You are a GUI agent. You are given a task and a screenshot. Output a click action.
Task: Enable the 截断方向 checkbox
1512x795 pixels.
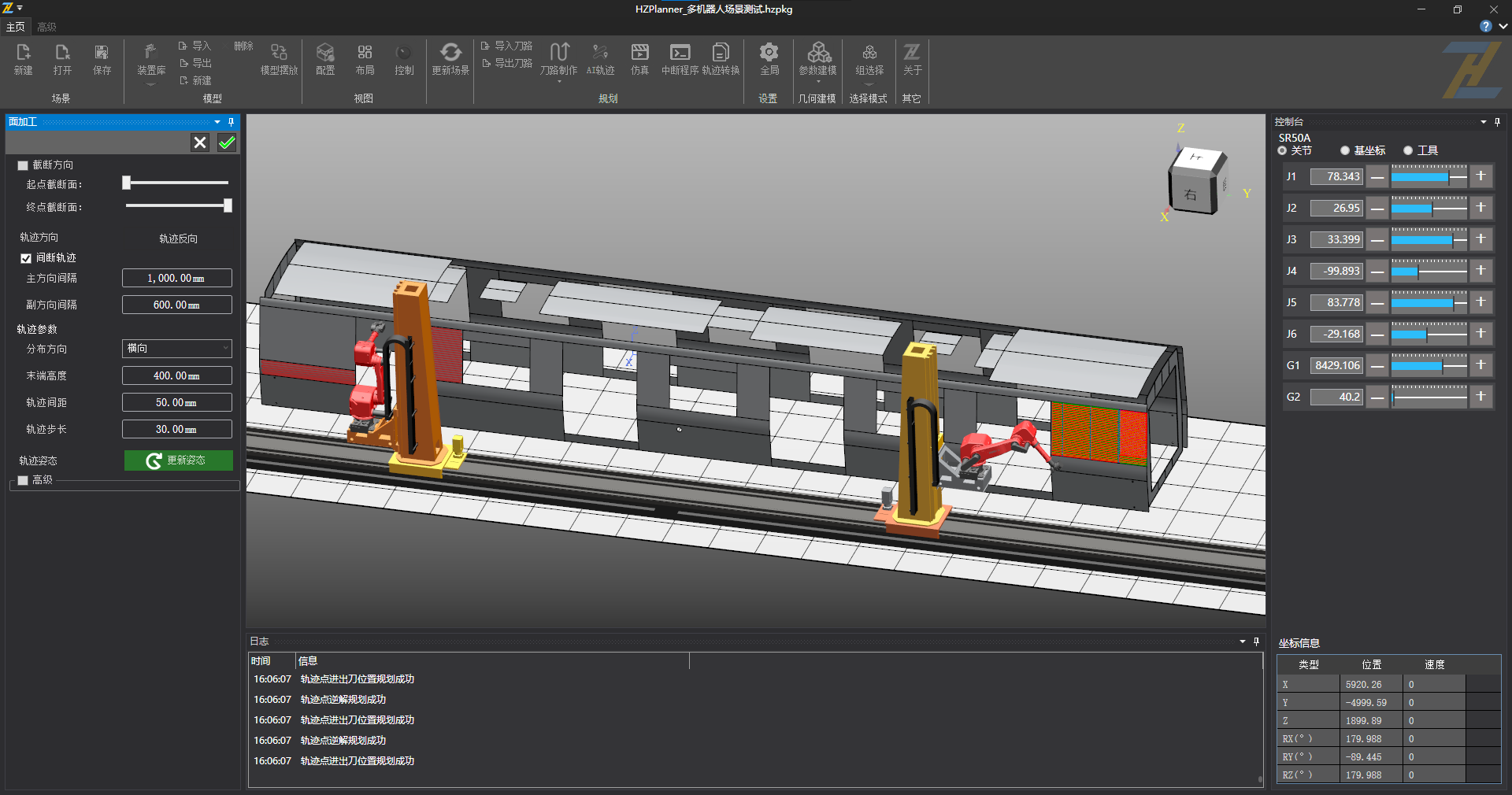[23, 165]
